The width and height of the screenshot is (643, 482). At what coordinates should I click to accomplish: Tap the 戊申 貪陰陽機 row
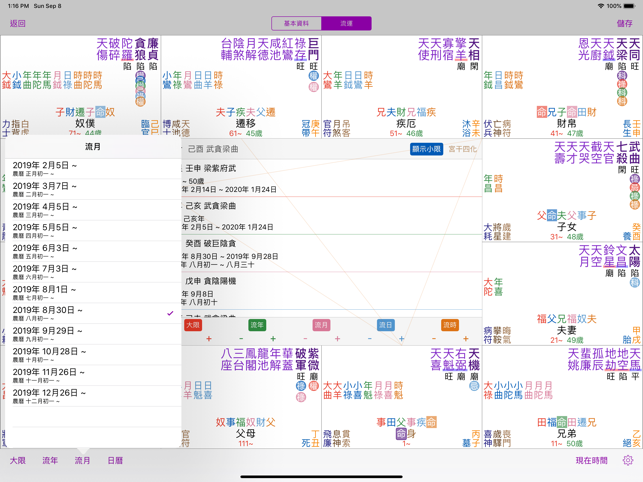(331, 291)
